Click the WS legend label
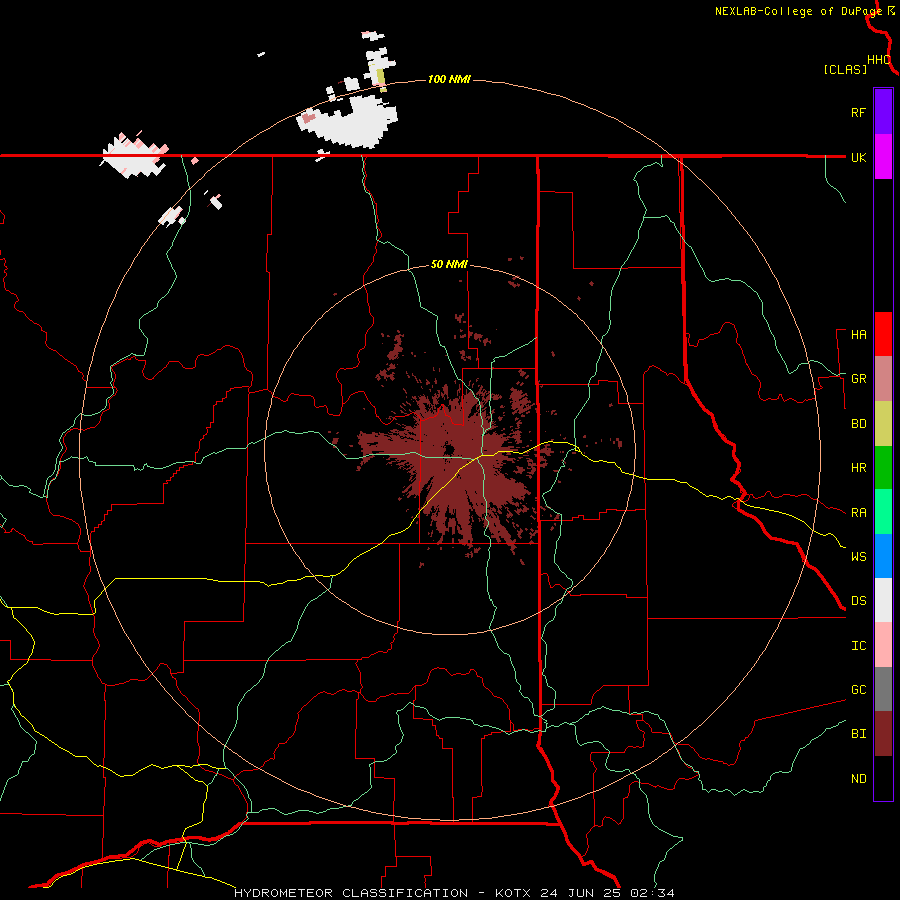The height and width of the screenshot is (900, 900). [x=859, y=556]
